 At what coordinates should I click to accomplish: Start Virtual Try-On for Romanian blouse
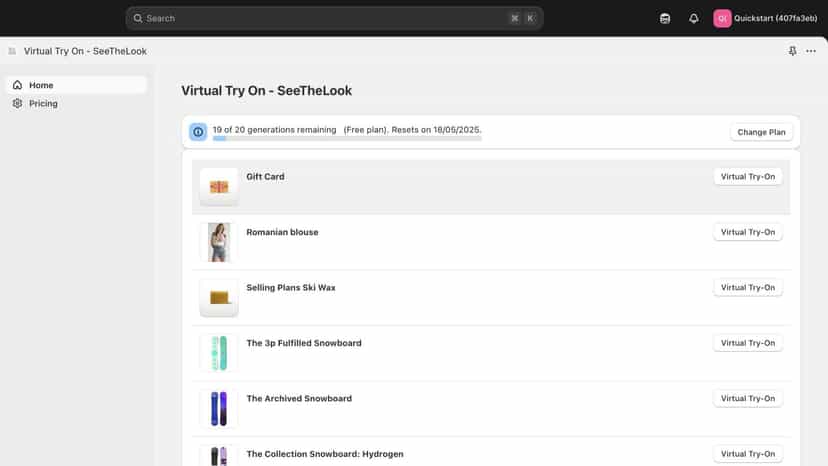[748, 232]
